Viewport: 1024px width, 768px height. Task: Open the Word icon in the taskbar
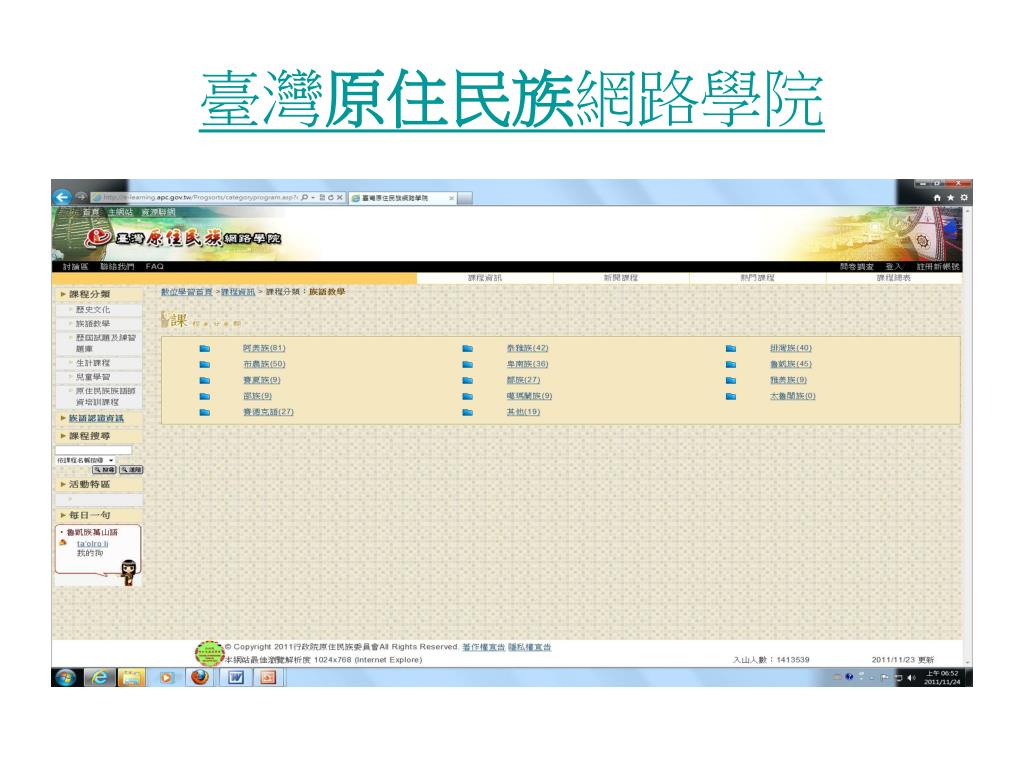[236, 677]
